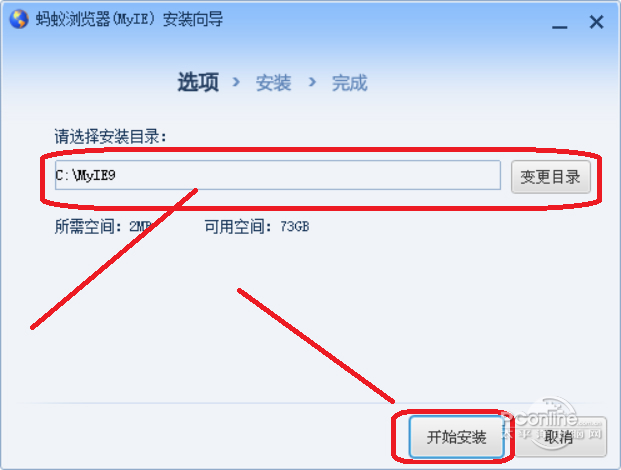The image size is (621, 470).
Task: Select the 完成 step label
Action: pos(349,83)
